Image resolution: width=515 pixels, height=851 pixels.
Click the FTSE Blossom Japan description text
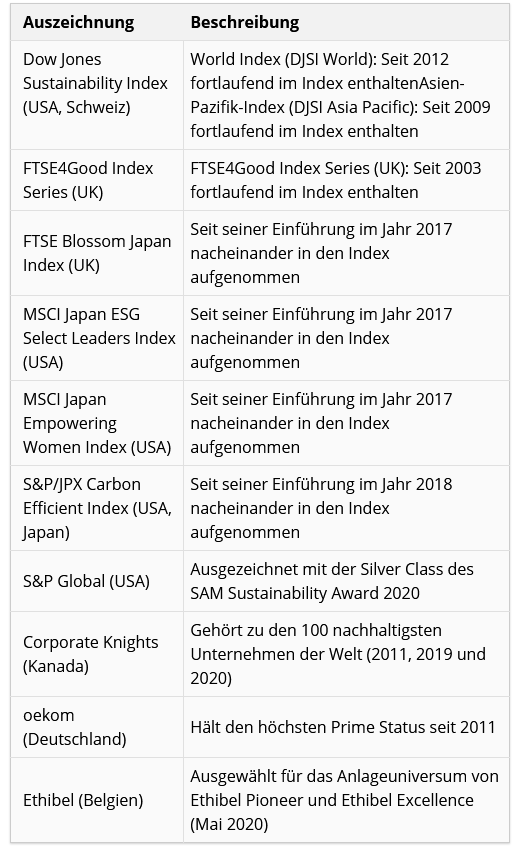(x=321, y=253)
